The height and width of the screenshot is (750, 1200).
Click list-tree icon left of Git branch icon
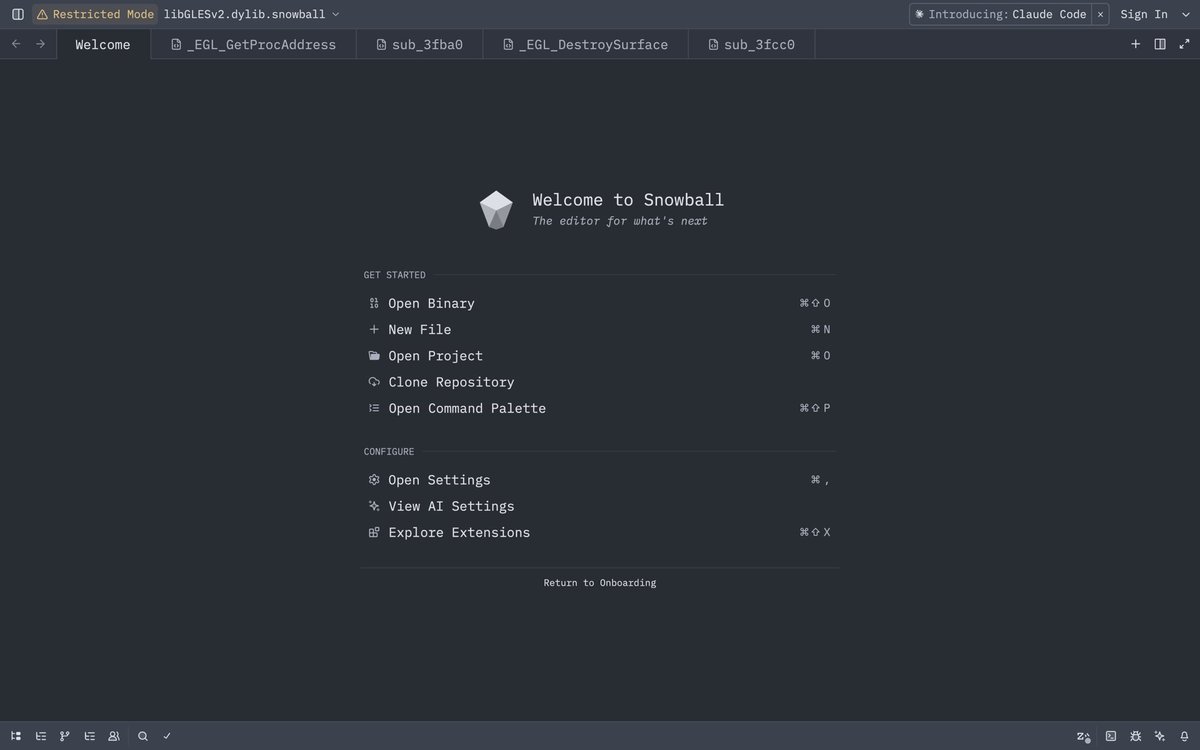pyautogui.click(x=41, y=736)
